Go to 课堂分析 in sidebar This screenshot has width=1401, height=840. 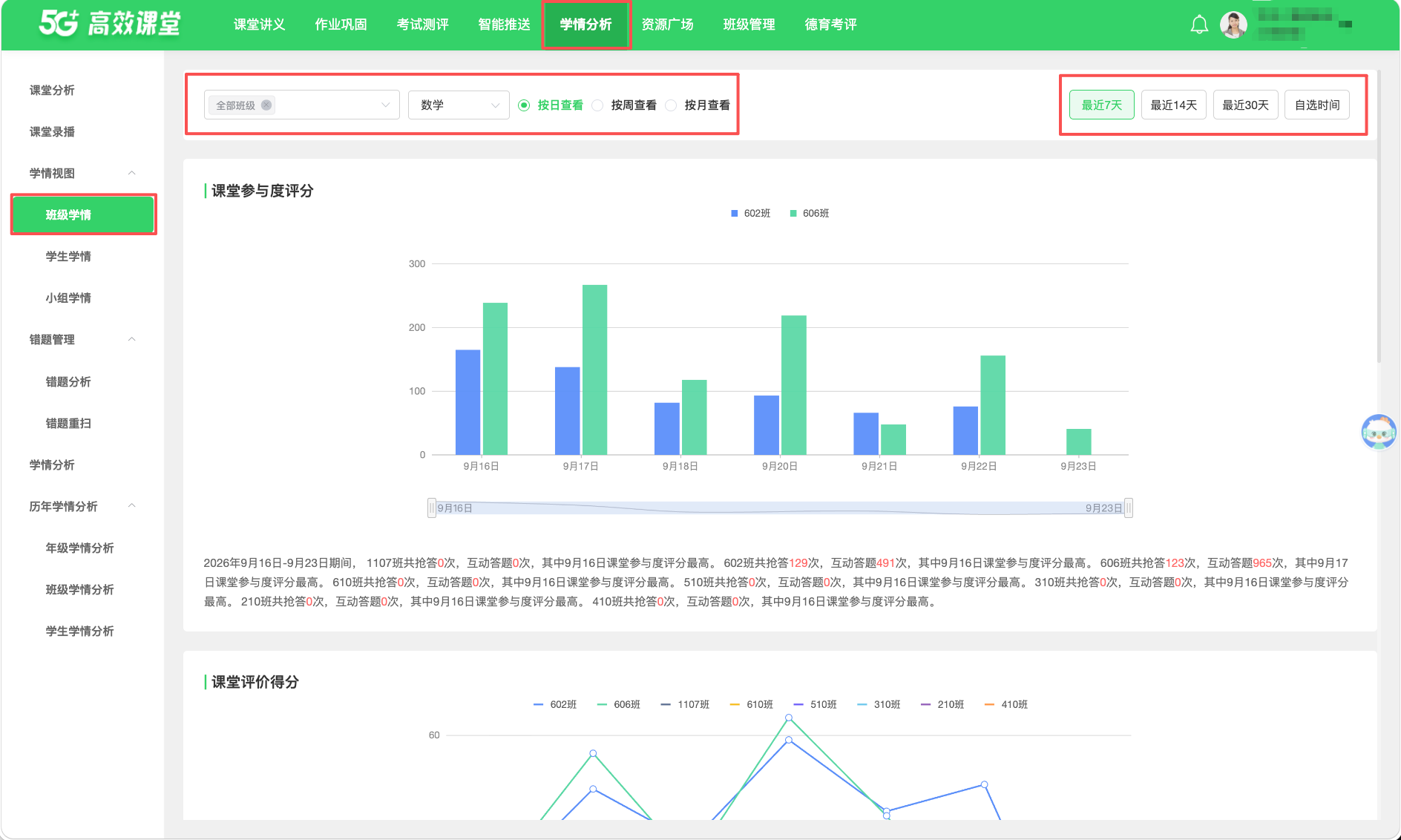[52, 90]
